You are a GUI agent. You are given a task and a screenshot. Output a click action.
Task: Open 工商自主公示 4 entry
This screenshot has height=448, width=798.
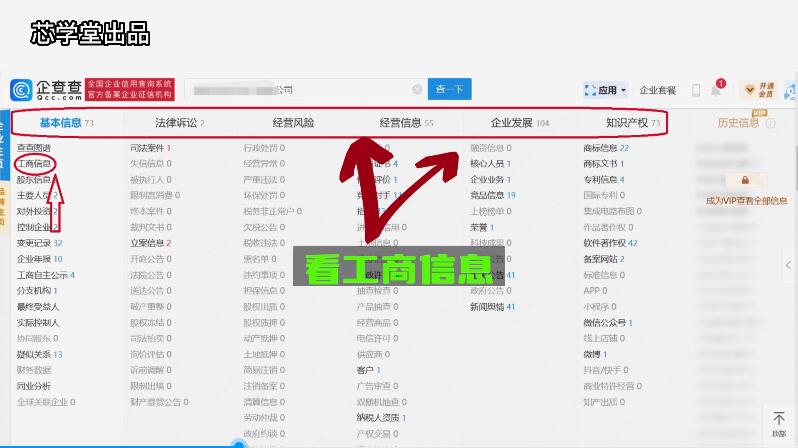[45, 275]
